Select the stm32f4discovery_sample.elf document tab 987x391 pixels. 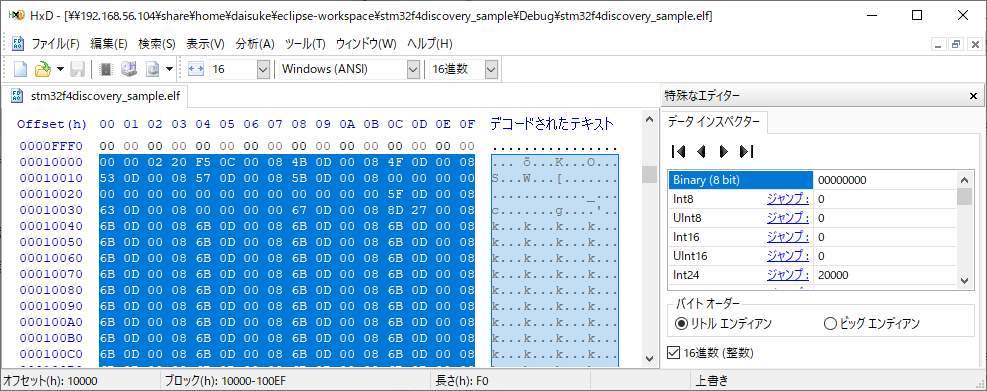point(94,96)
